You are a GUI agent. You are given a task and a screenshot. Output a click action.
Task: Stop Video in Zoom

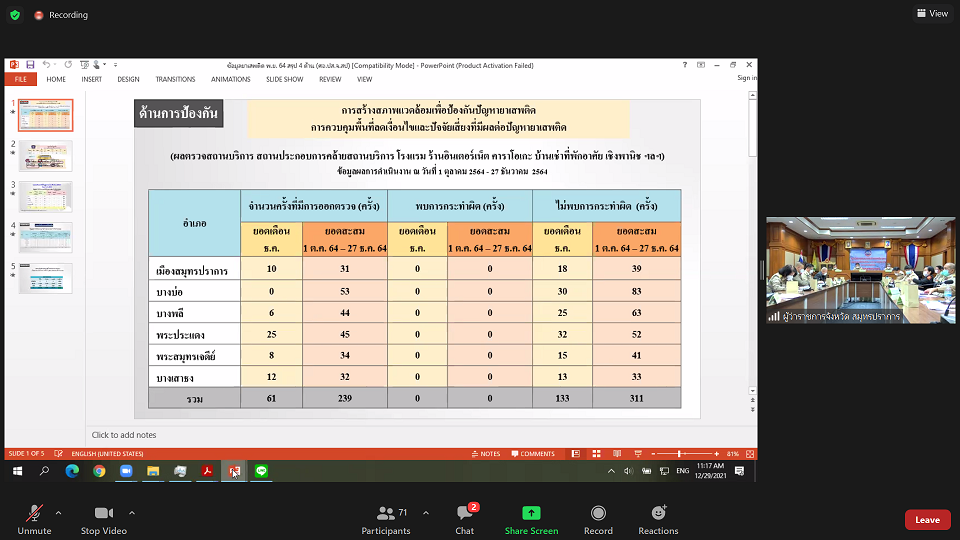[x=103, y=520]
